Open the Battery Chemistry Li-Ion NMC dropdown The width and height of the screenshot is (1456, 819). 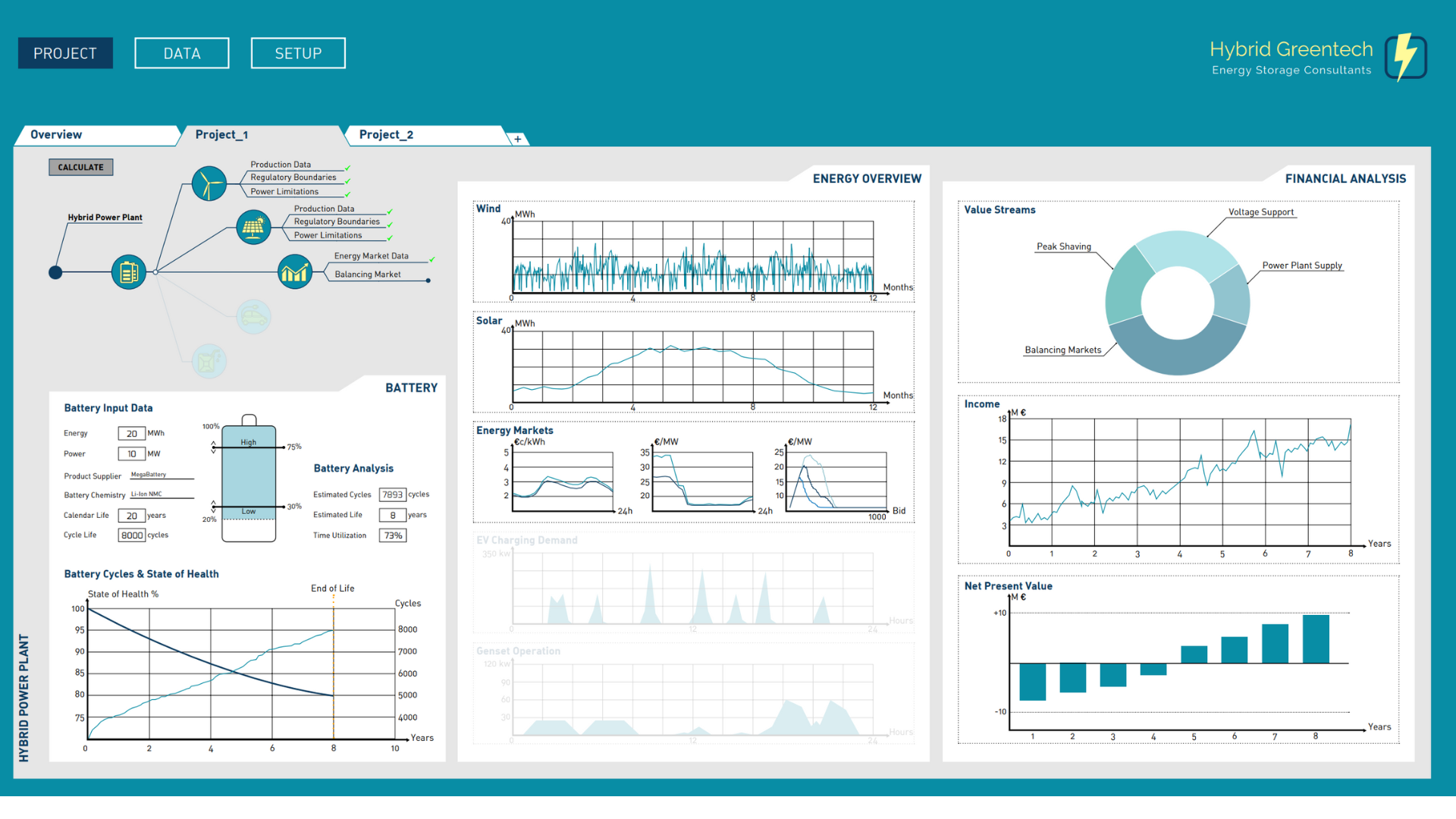[x=161, y=494]
